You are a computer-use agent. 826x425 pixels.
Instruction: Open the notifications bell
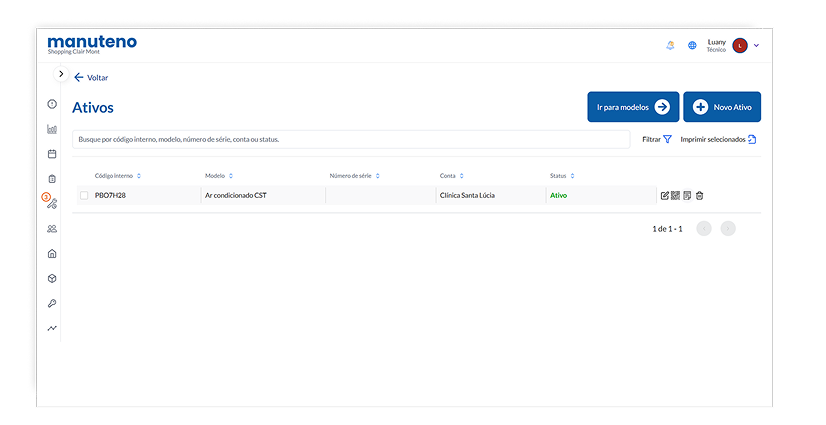coord(670,45)
